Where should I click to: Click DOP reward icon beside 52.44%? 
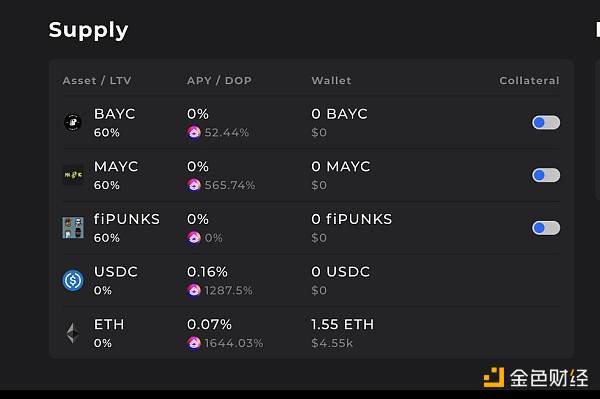(x=194, y=133)
